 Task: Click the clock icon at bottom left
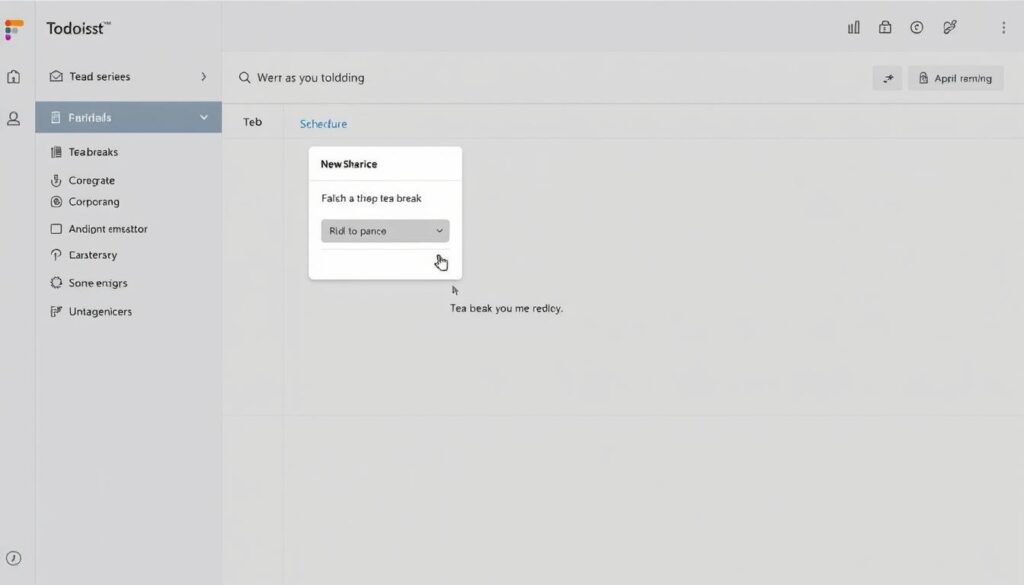tap(14, 559)
